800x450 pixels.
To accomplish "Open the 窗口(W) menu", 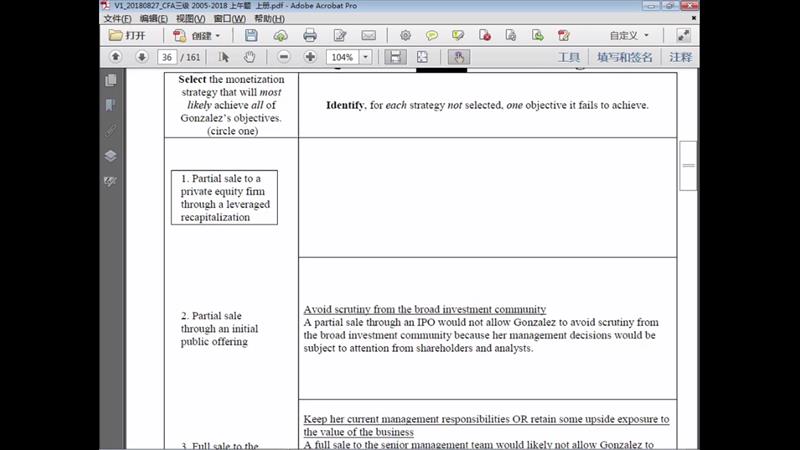I will pyautogui.click(x=230, y=19).
